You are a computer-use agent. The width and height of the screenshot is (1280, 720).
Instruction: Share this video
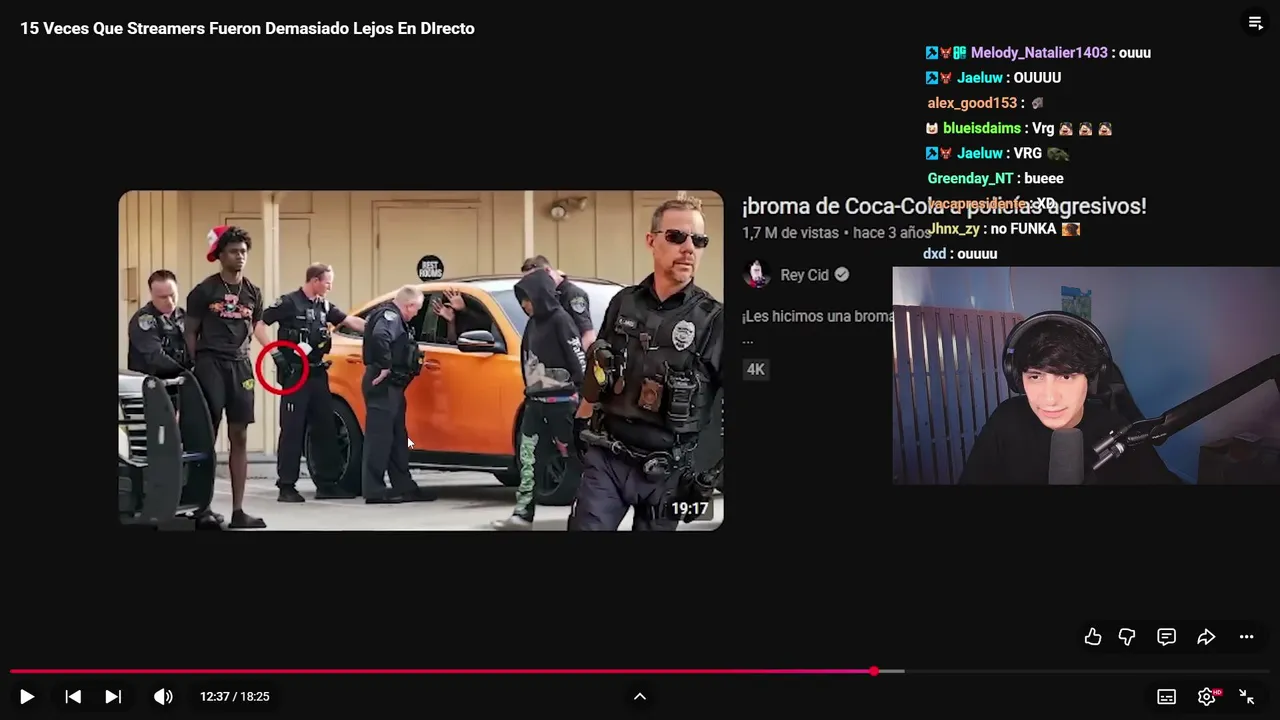pos(1206,637)
